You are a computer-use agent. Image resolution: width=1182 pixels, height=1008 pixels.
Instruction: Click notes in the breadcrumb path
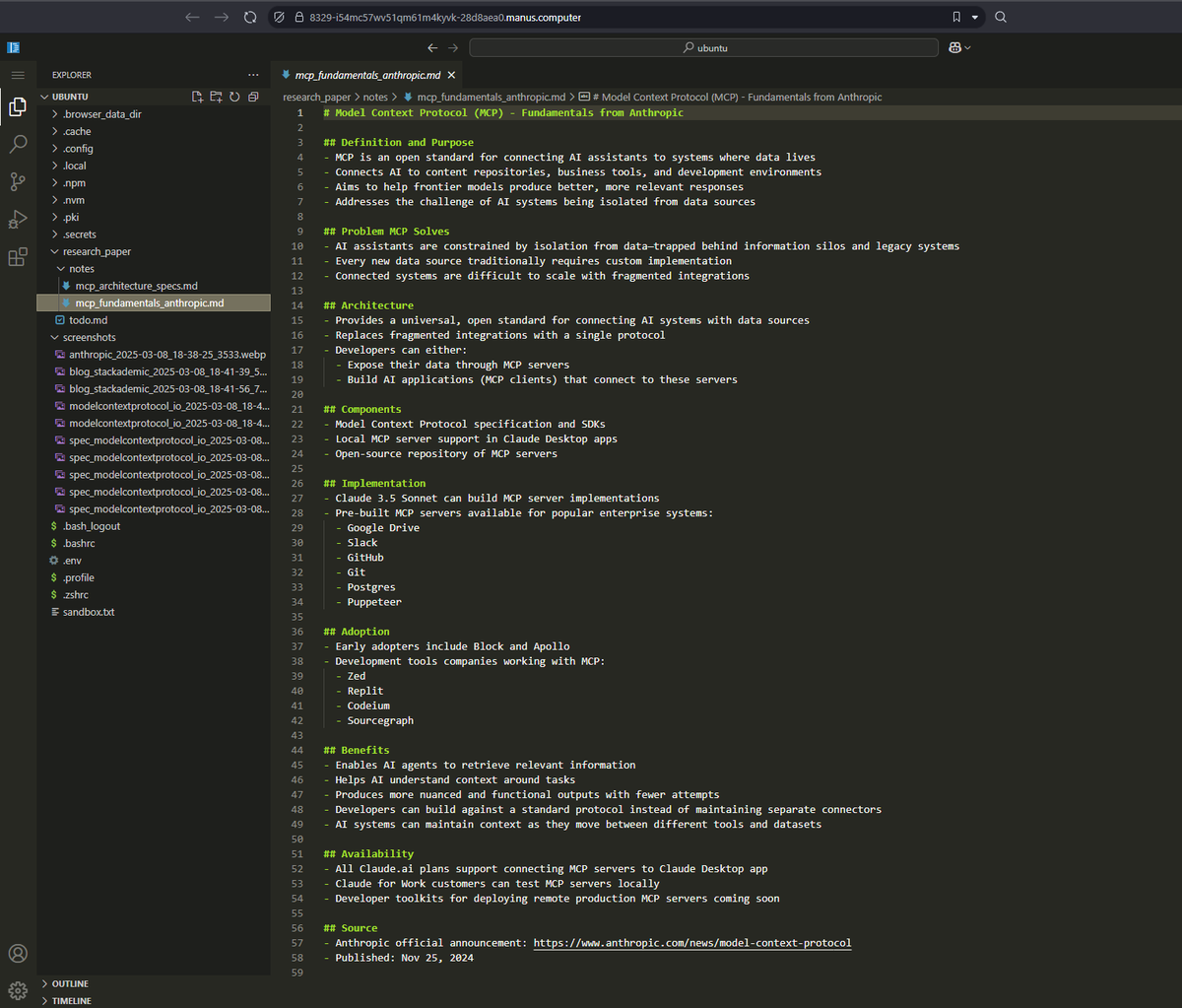pyautogui.click(x=375, y=98)
